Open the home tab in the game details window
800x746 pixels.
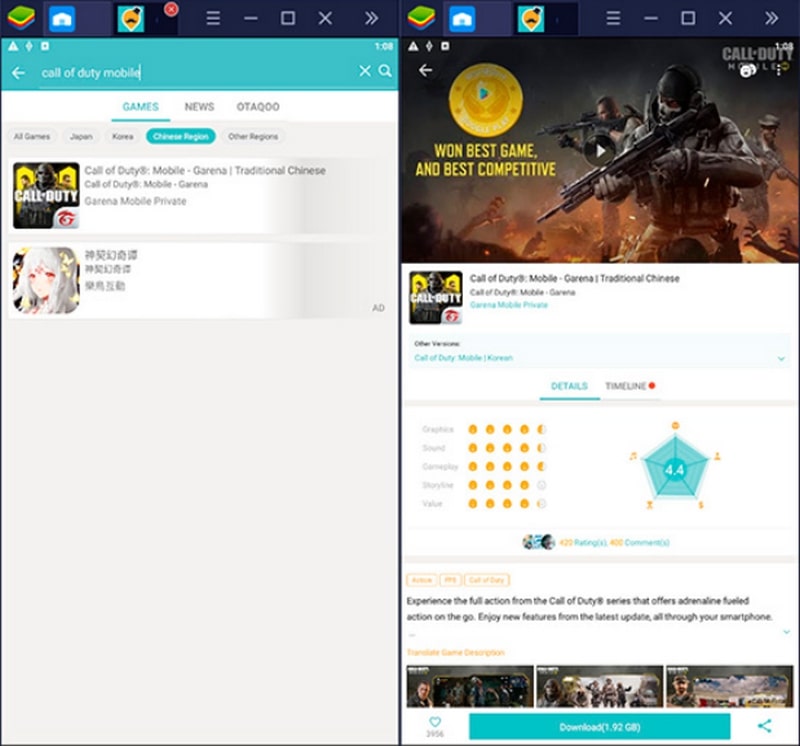pos(462,19)
